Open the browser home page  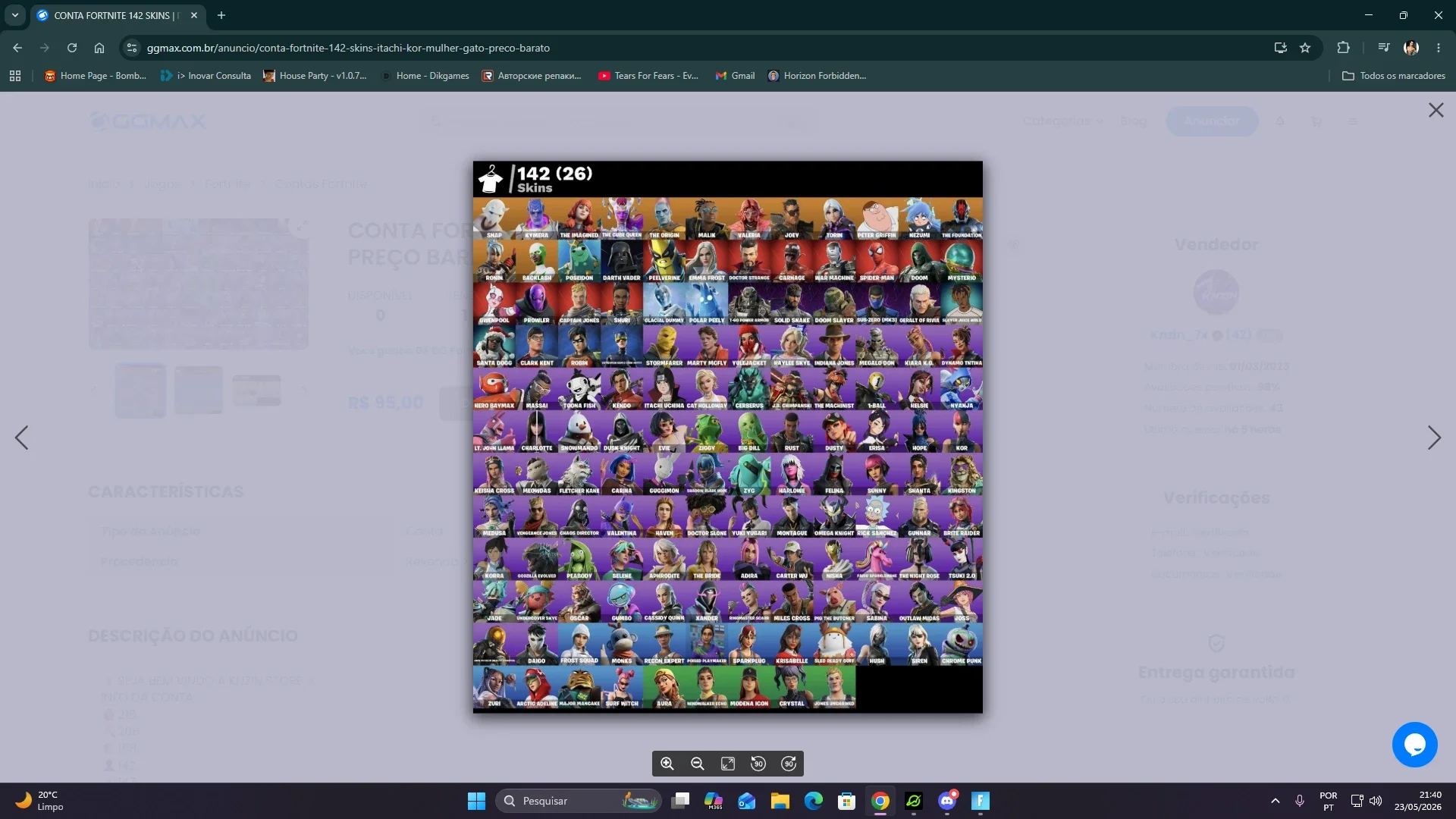point(99,48)
